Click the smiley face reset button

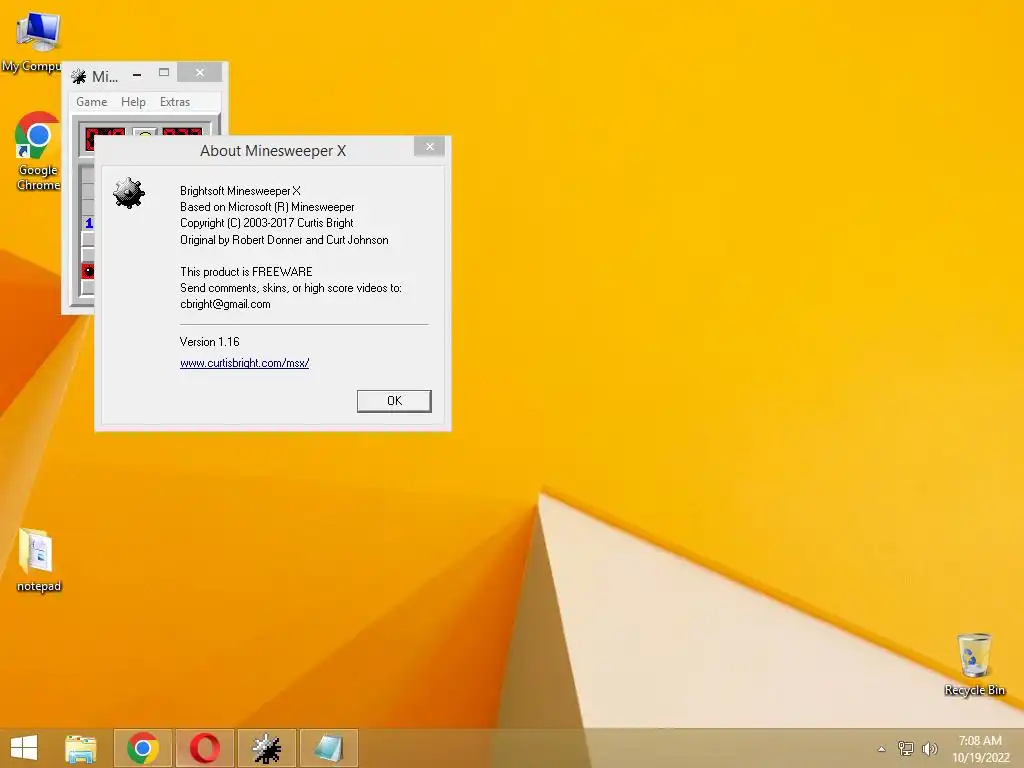(x=145, y=133)
